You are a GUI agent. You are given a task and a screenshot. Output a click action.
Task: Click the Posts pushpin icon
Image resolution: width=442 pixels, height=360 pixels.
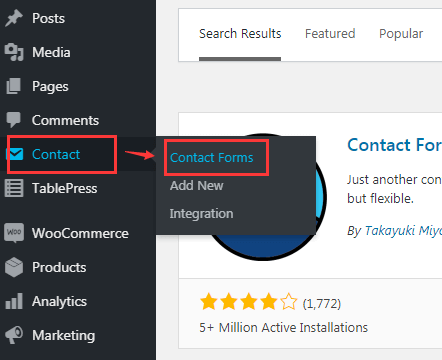[x=14, y=18]
